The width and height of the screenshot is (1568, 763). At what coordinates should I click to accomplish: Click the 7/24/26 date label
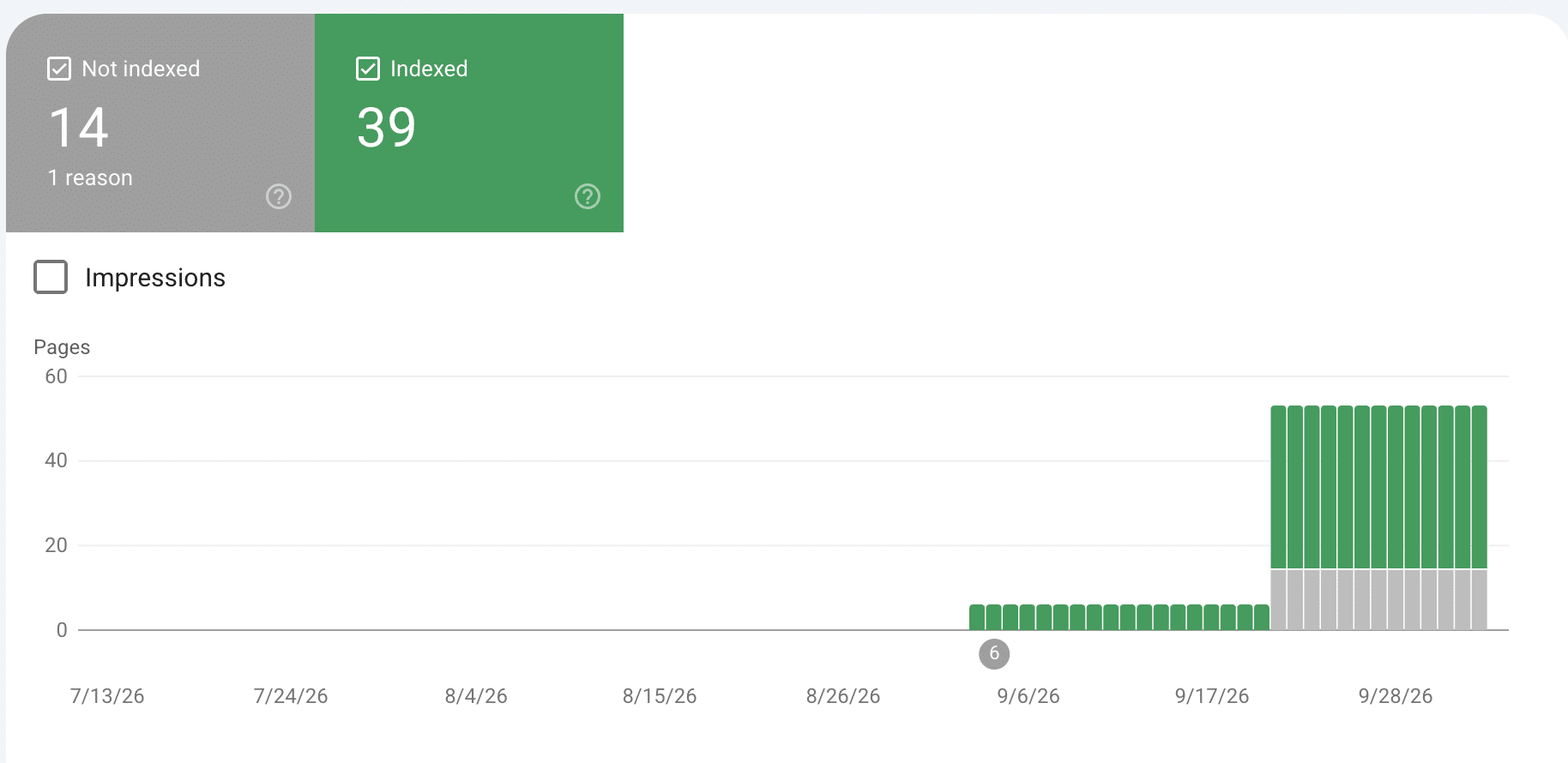(291, 696)
